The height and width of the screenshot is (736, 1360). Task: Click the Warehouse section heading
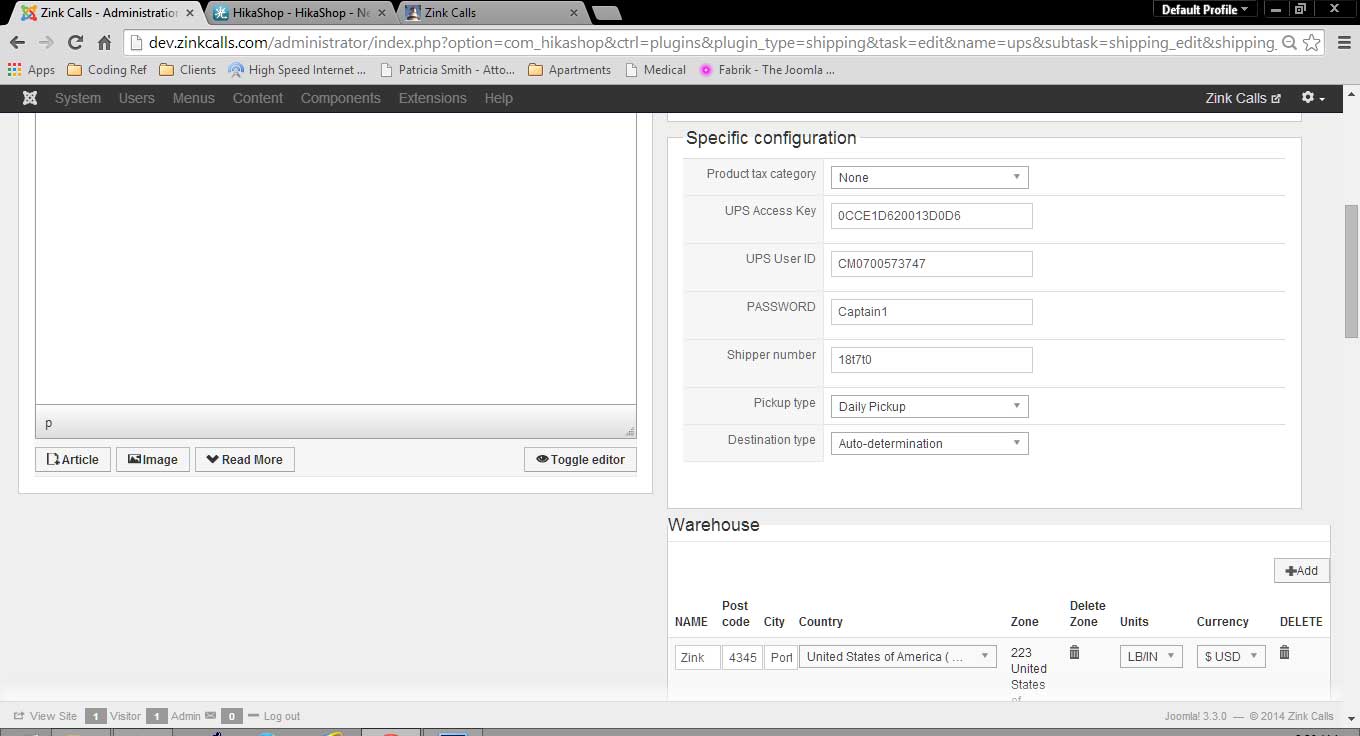click(x=714, y=525)
